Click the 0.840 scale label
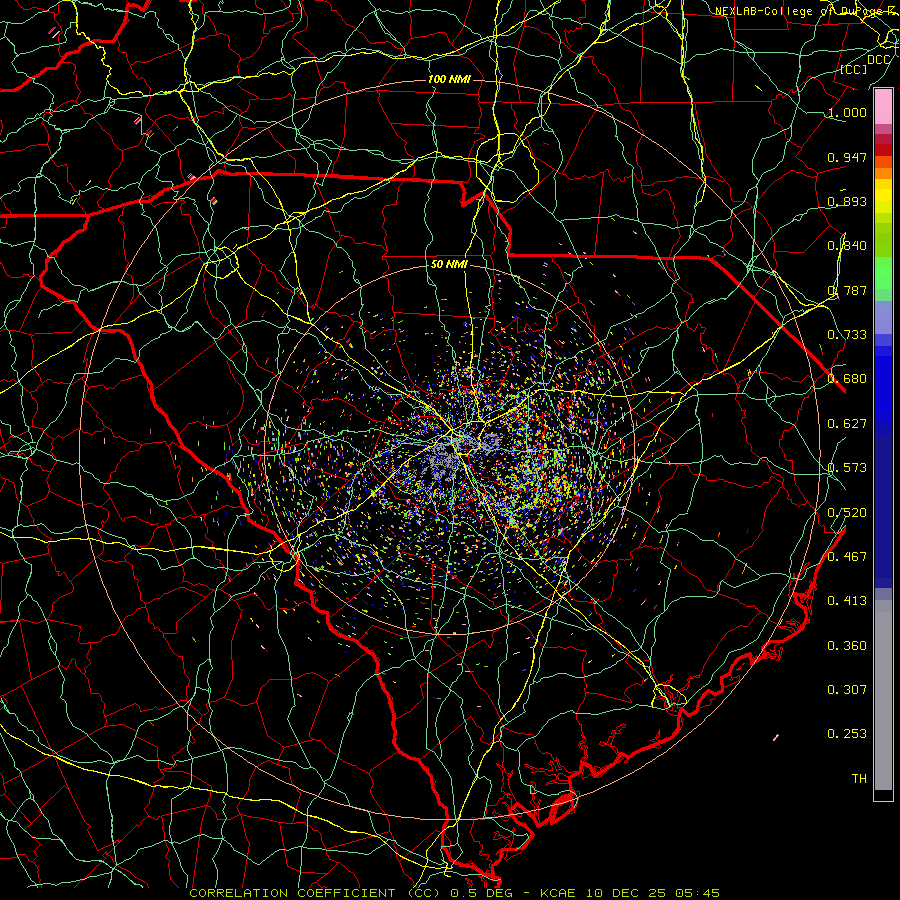The height and width of the screenshot is (900, 900). click(x=847, y=245)
